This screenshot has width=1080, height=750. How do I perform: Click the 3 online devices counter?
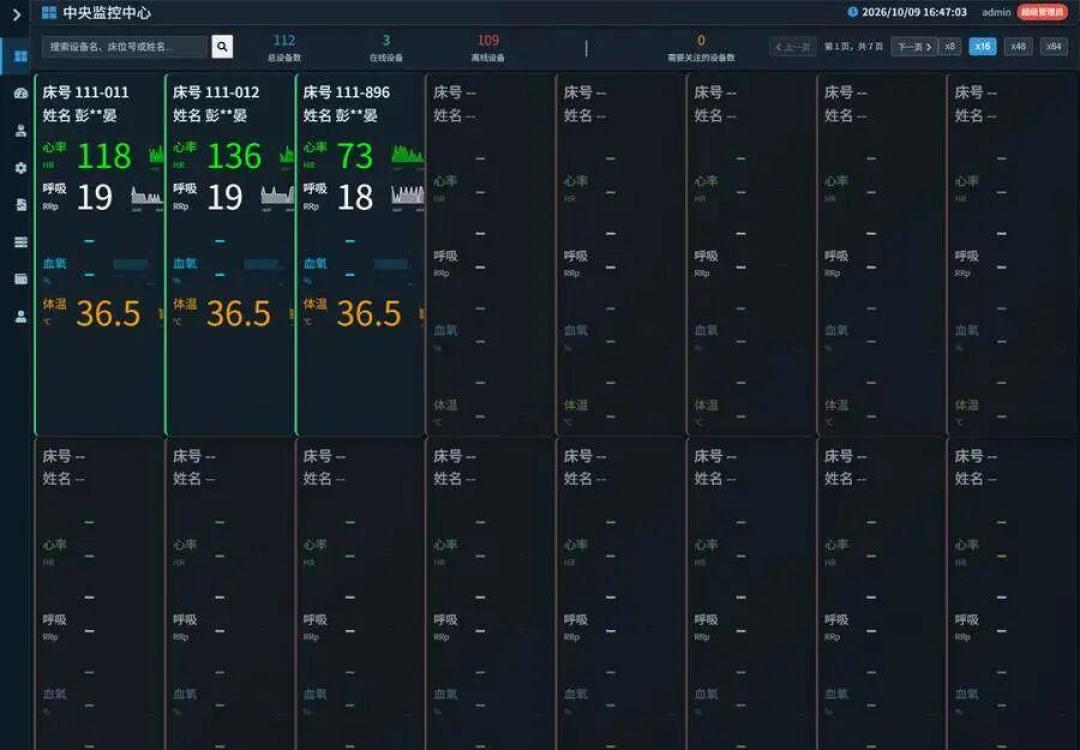click(x=386, y=48)
